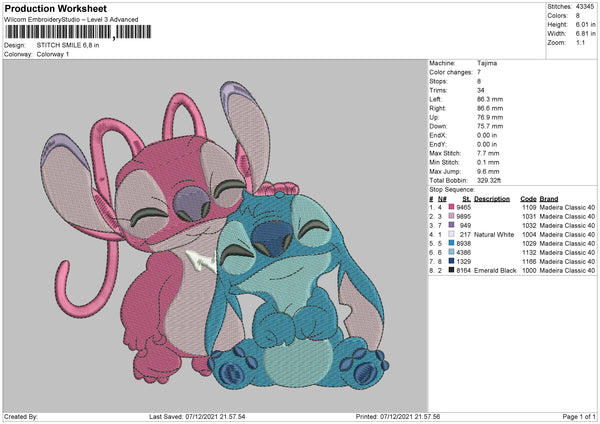The width and height of the screenshot is (600, 424).
Task: Click the Width value 6.81 in
Action: (585, 34)
